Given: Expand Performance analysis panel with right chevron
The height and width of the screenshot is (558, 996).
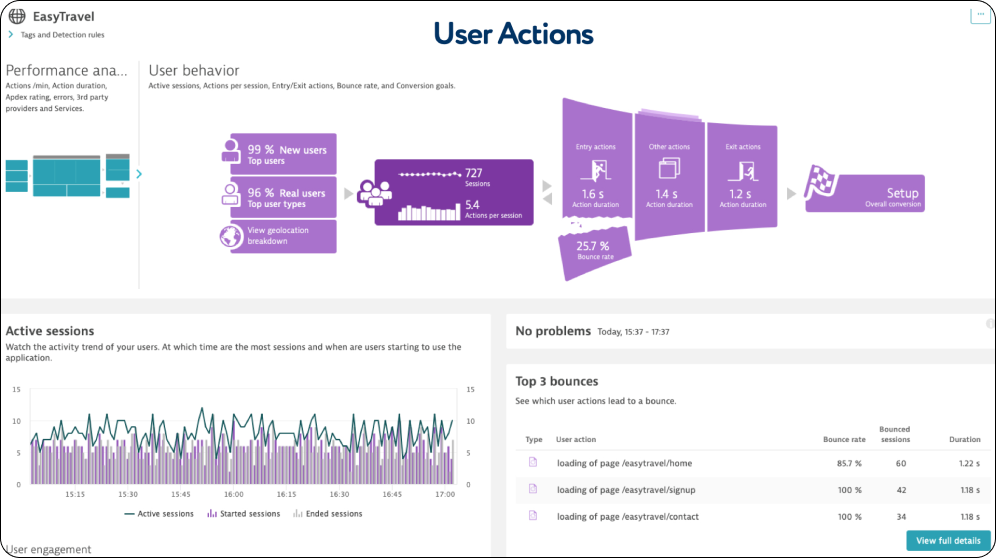Looking at the screenshot, I should [139, 174].
